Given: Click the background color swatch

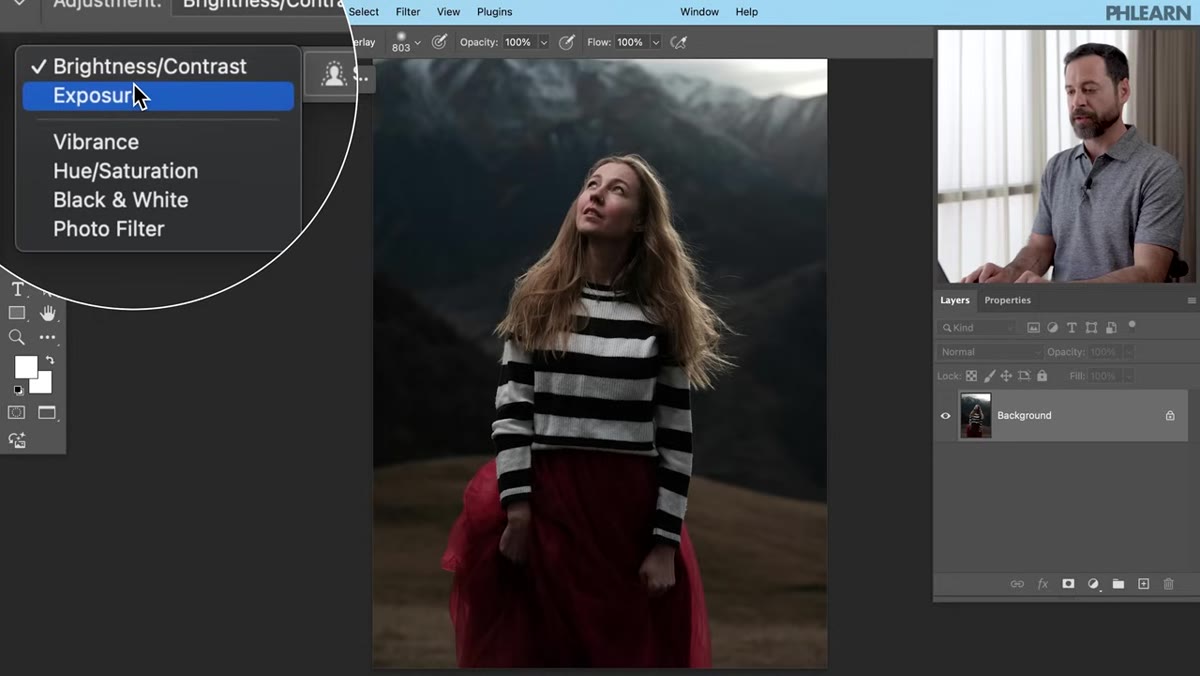Looking at the screenshot, I should click(43, 384).
